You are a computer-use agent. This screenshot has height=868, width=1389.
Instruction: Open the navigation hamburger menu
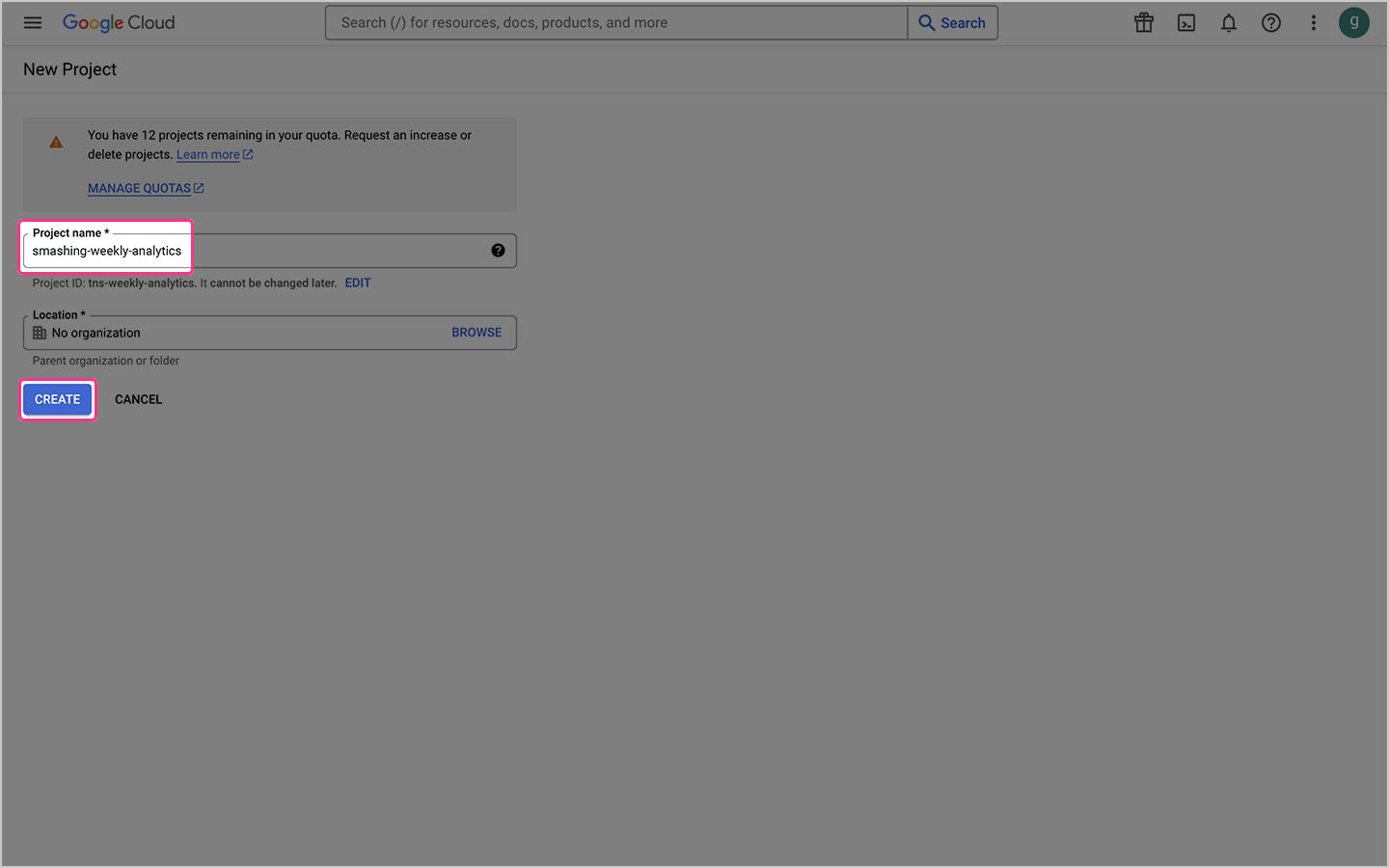pos(33,22)
